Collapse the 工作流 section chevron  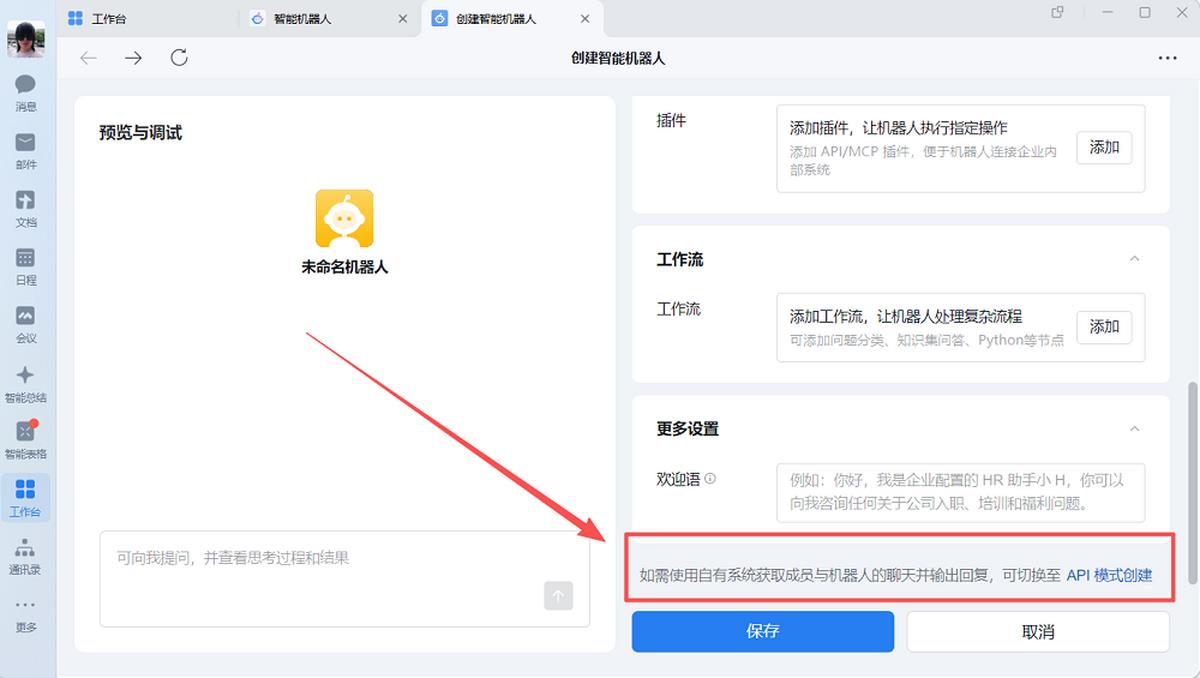[x=1134, y=259]
